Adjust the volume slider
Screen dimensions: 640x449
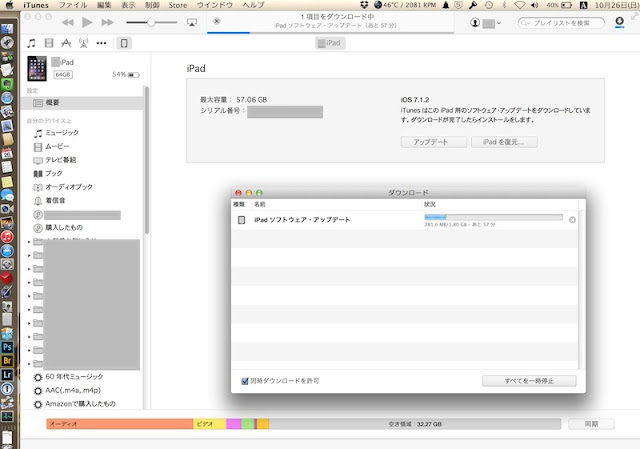(151, 22)
